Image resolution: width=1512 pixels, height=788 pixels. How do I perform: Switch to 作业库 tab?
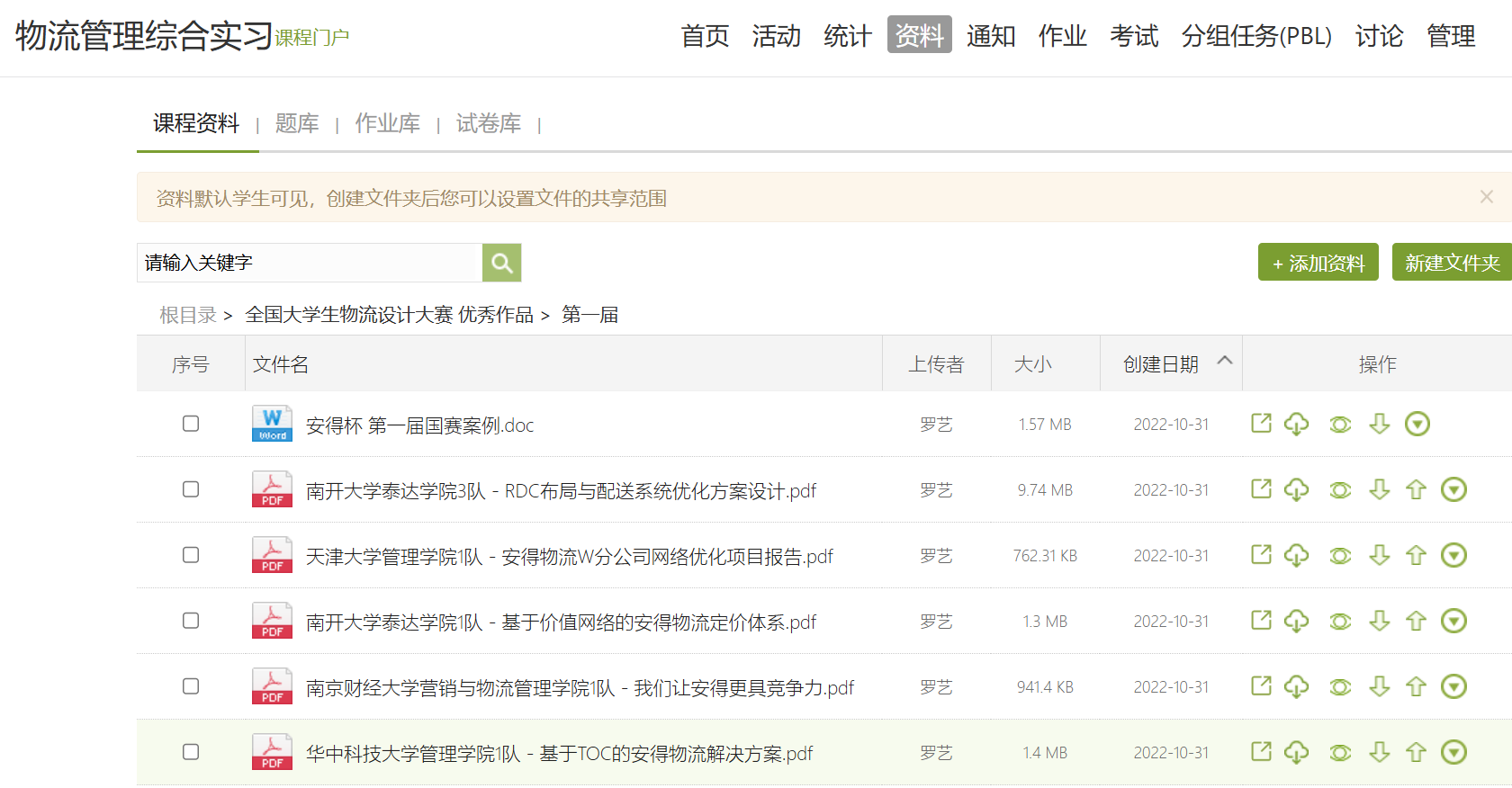[x=387, y=123]
